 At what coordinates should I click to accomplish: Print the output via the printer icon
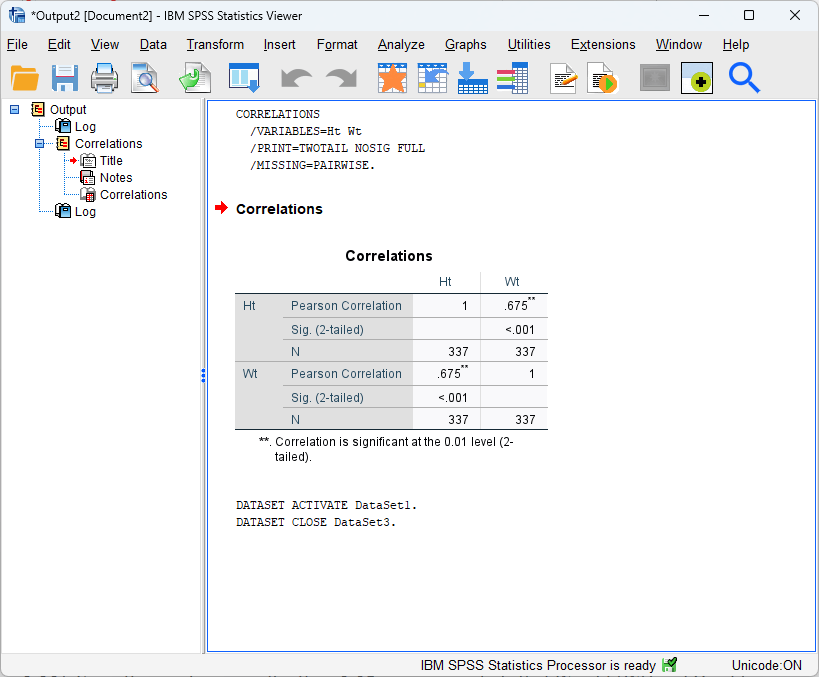click(104, 78)
